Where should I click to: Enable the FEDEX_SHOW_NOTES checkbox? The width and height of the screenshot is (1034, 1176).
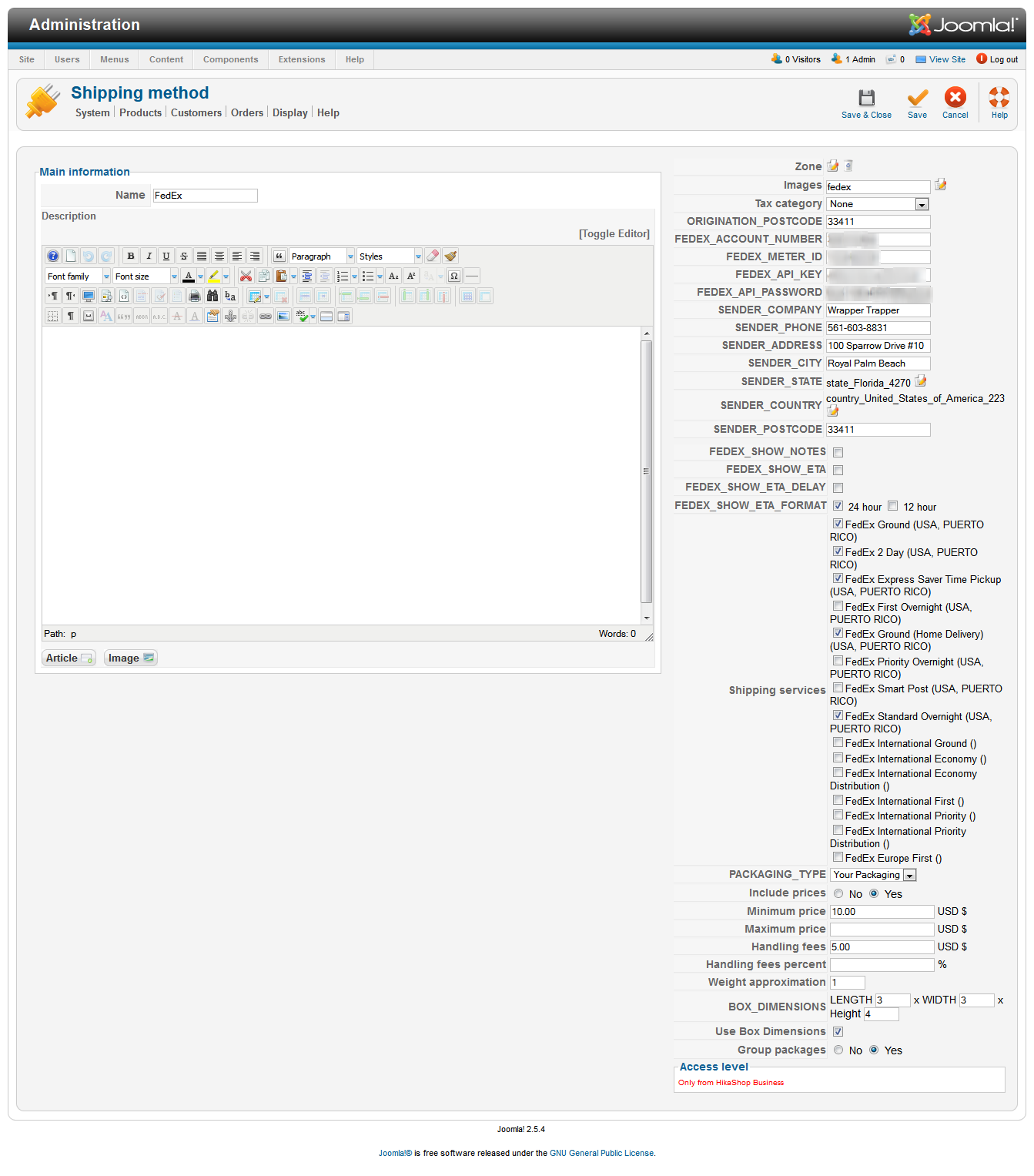[x=838, y=453]
